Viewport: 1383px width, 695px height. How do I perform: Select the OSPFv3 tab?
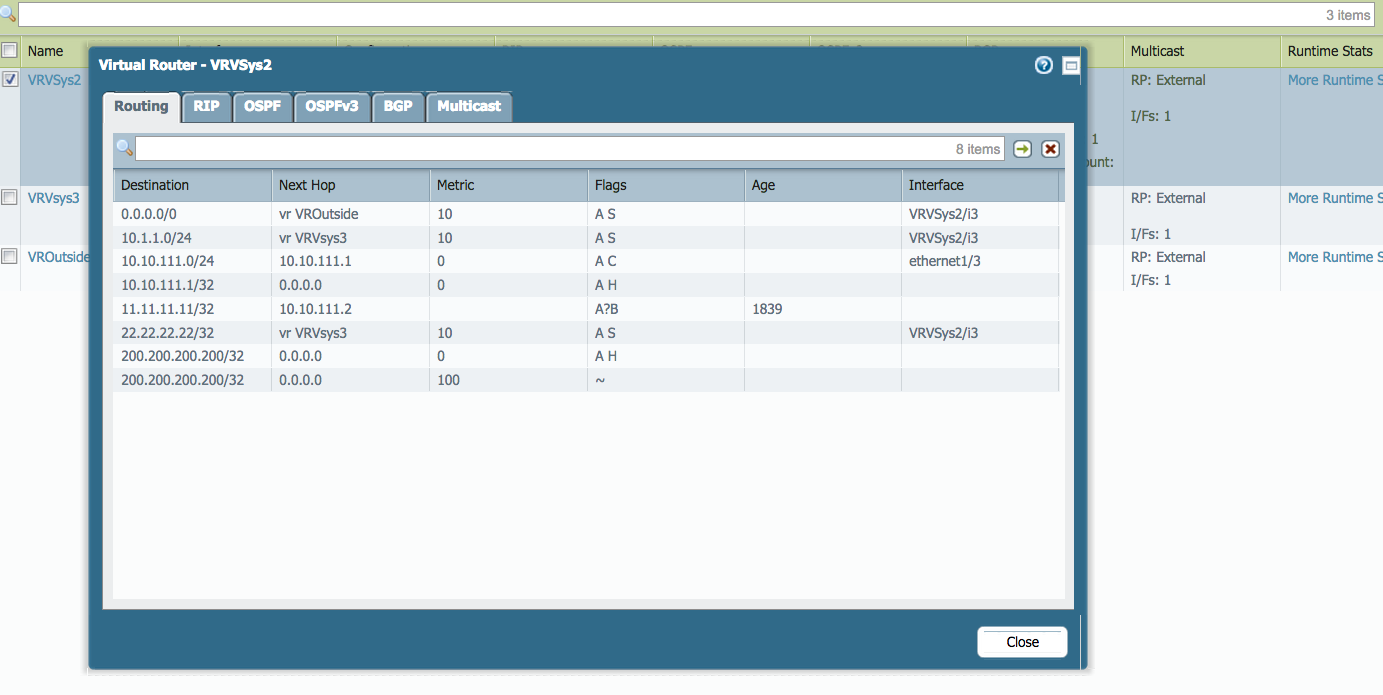click(x=332, y=106)
